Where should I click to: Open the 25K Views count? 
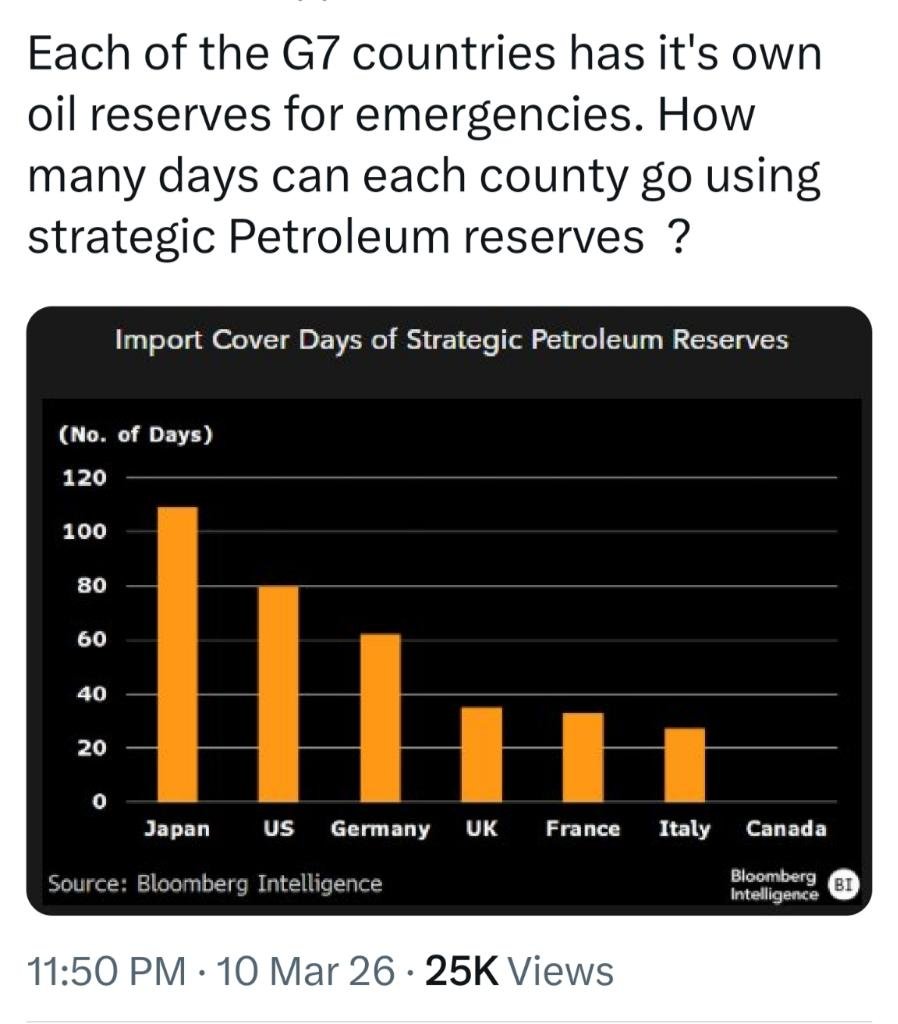[x=519, y=970]
